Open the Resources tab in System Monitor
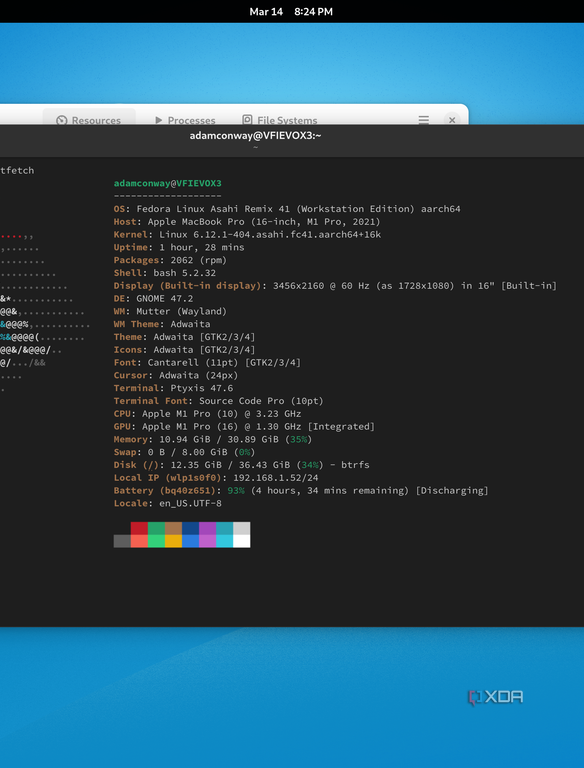The width and height of the screenshot is (584, 768). pyautogui.click(x=89, y=119)
